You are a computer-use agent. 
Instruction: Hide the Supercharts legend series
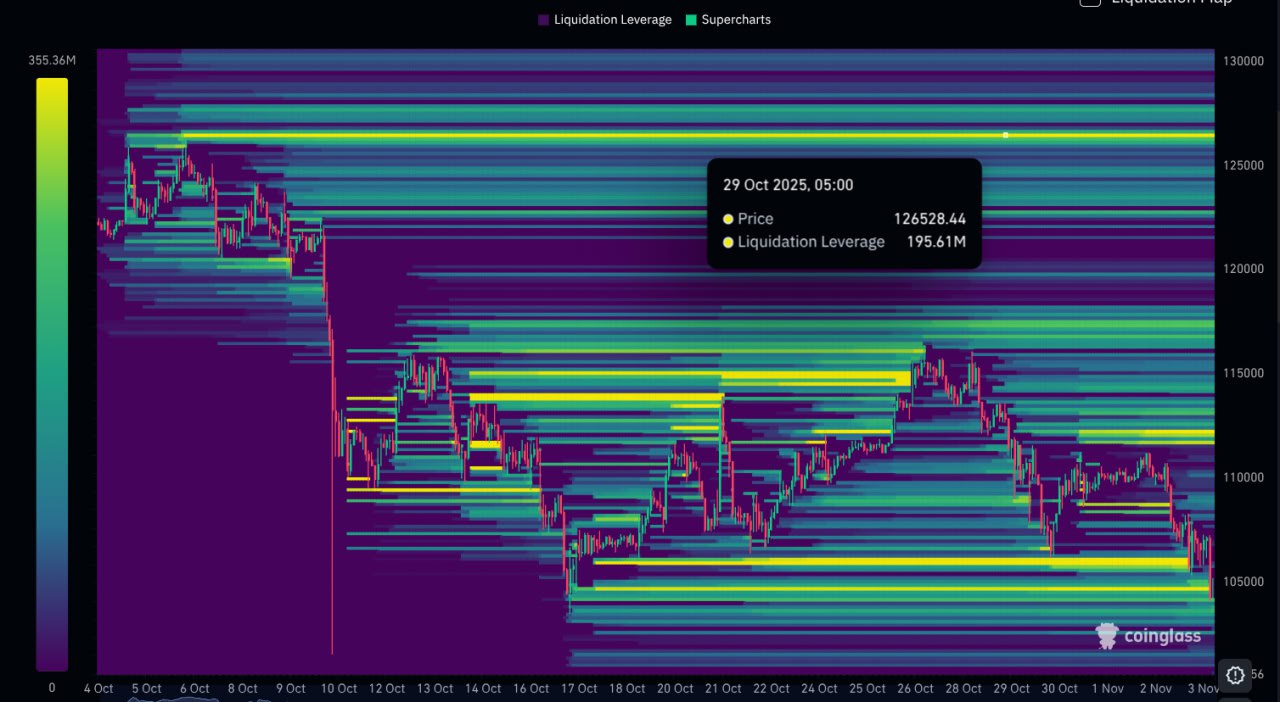(727, 20)
